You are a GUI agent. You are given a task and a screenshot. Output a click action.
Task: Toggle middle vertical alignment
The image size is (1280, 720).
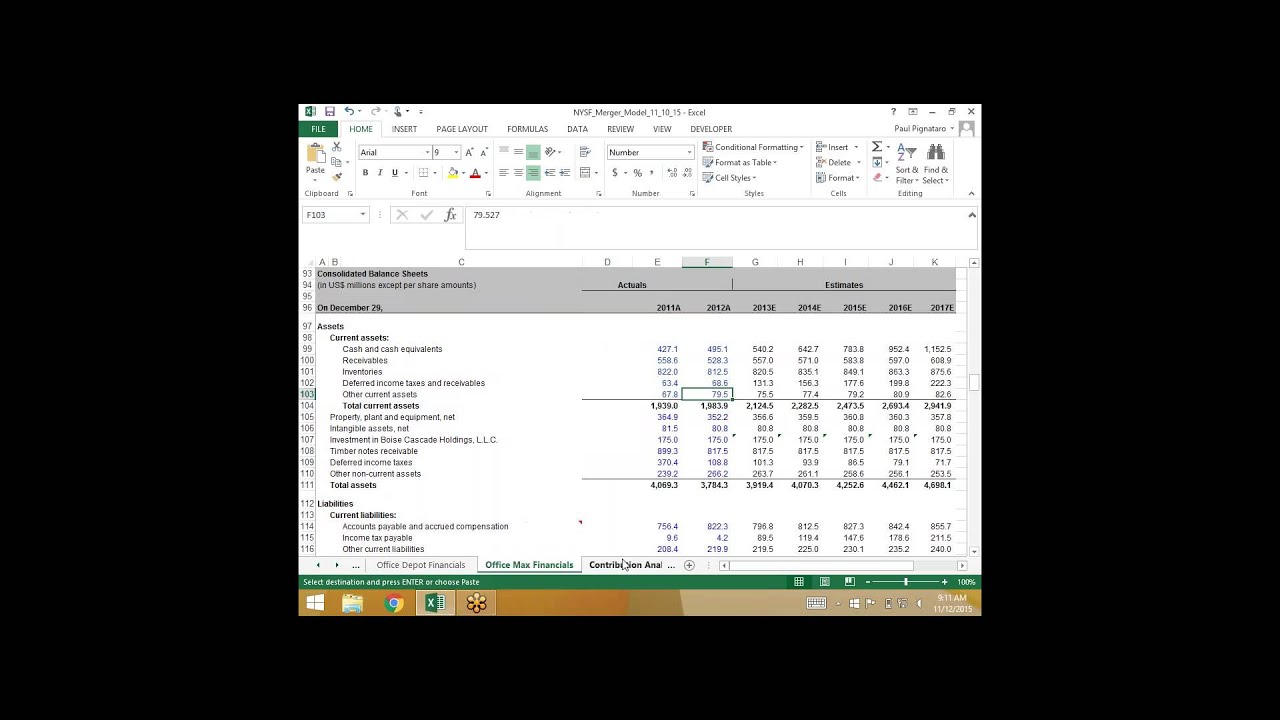point(518,152)
